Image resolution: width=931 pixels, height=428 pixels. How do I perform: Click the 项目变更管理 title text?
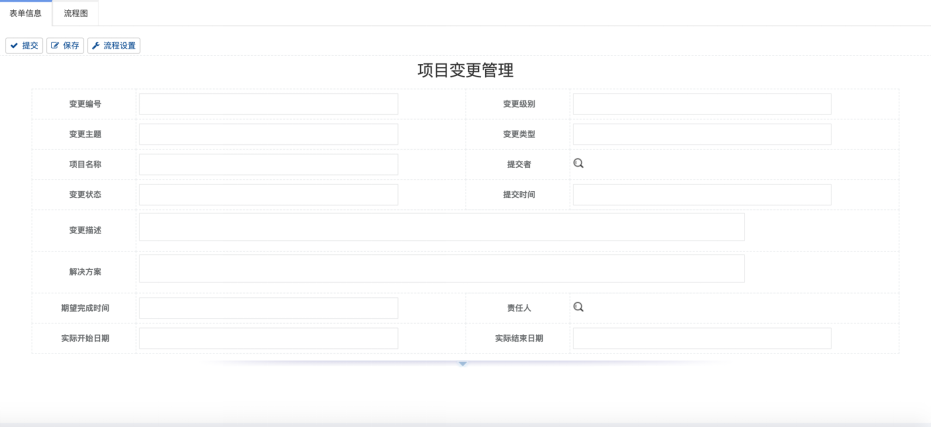pyautogui.click(x=466, y=71)
